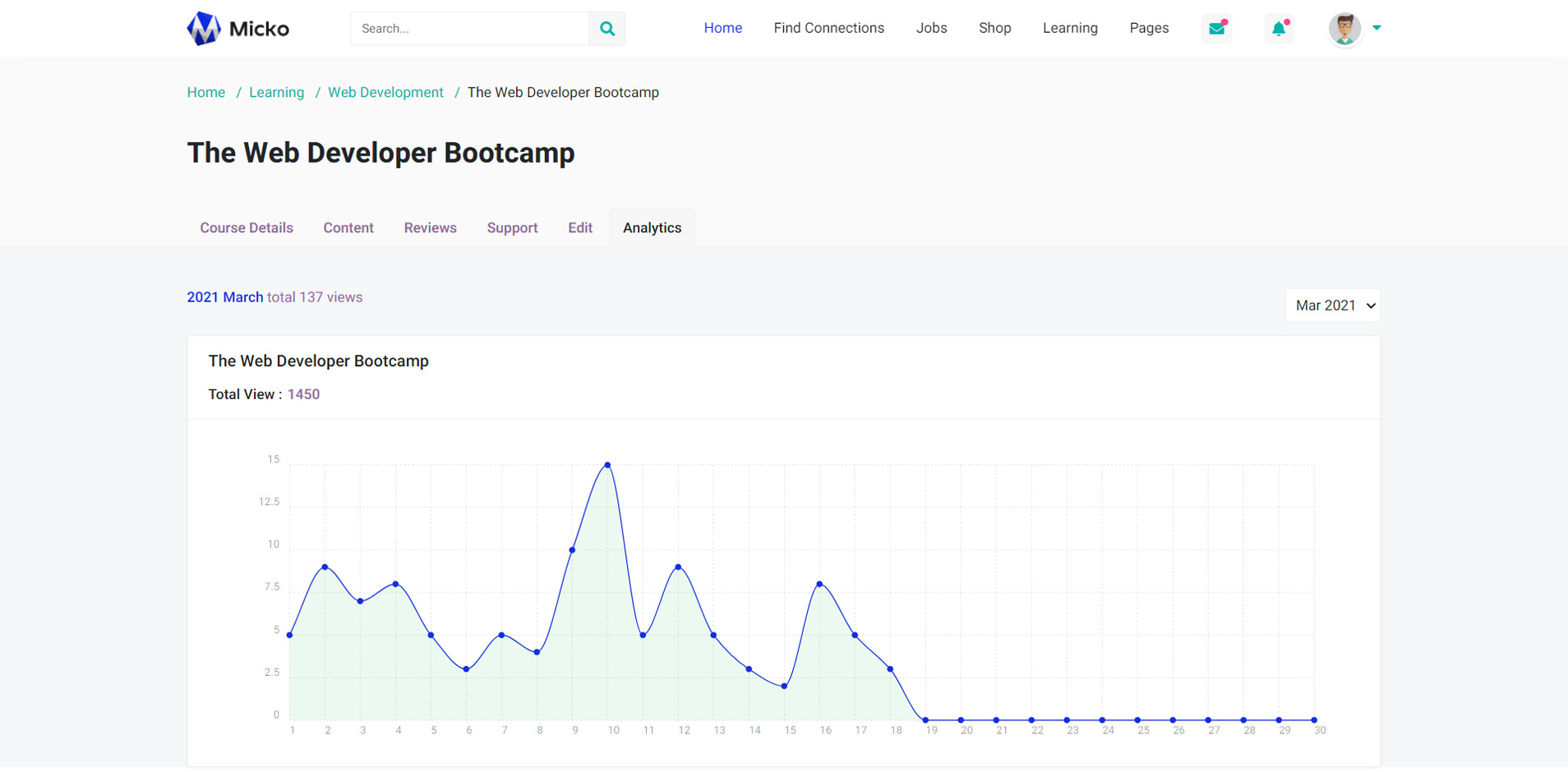
Task: Open the Pages navigation menu
Action: coord(1148,28)
